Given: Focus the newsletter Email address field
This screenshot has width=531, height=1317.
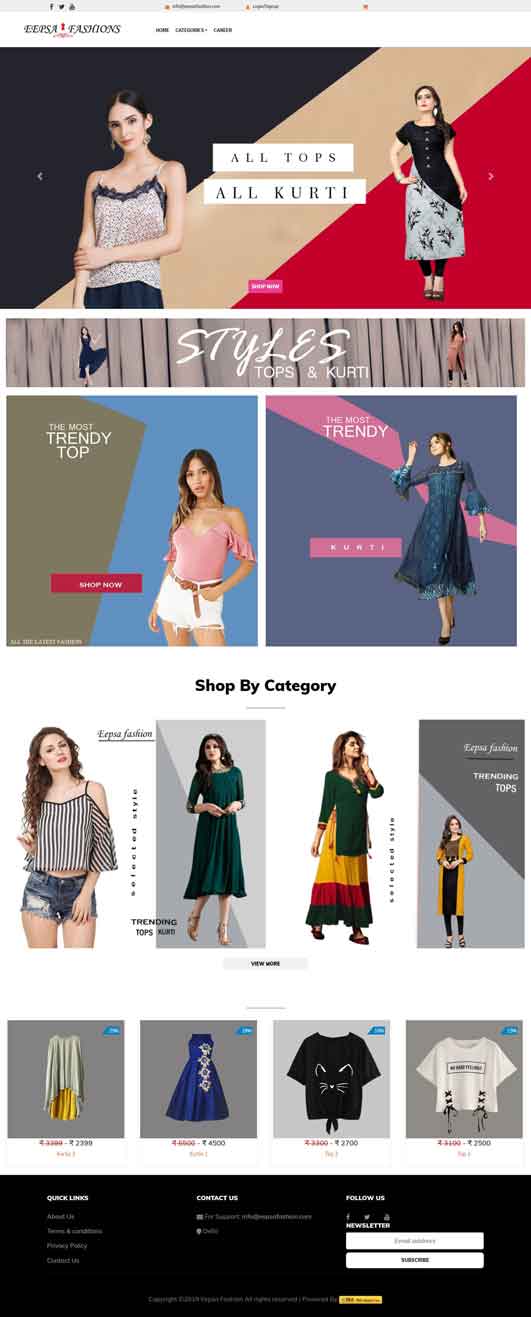Looking at the screenshot, I should click(415, 1240).
